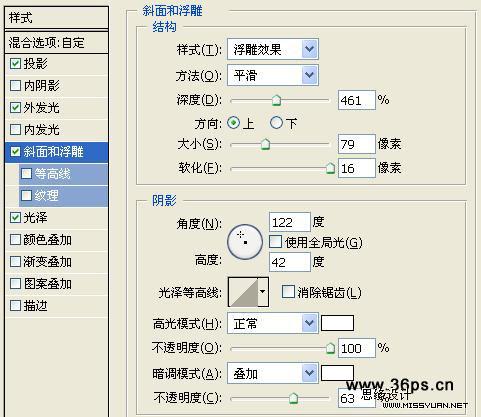Check the 使用全局光 global light option
Image resolution: width=481 pixels, height=417 pixels.
click(x=275, y=242)
